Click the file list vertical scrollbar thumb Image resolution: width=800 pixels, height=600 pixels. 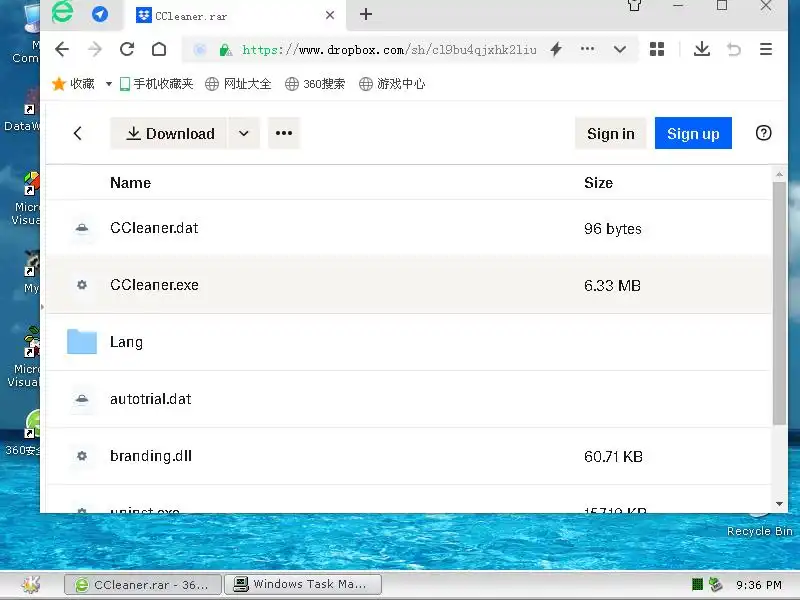click(779, 304)
